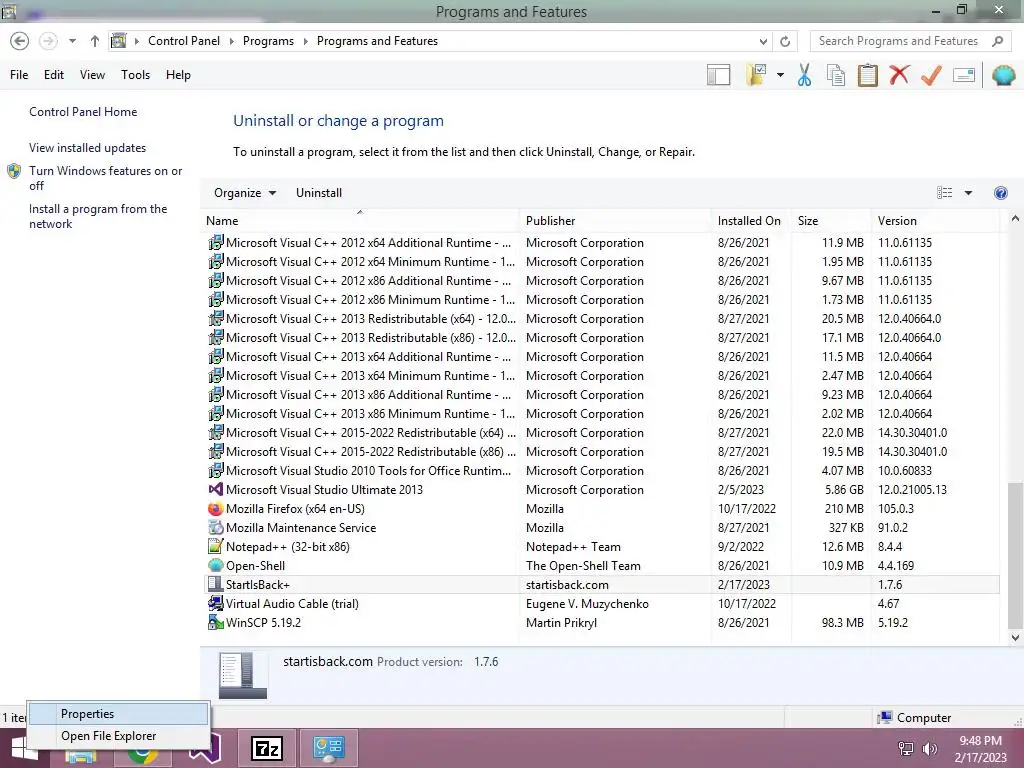Image resolution: width=1024 pixels, height=768 pixels.
Task: Select Mozilla Firefox (x64 en-US) row
Action: pos(601,509)
